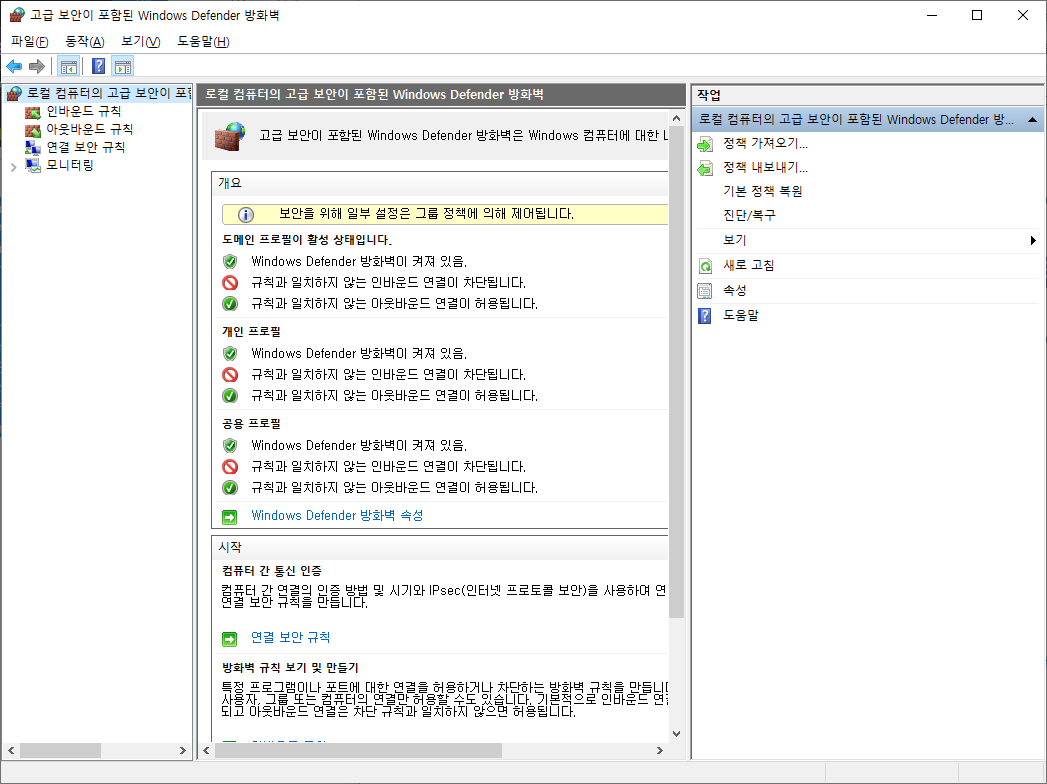1047x784 pixels.
Task: Click the center pane scroll up arrow
Action: [x=676, y=118]
